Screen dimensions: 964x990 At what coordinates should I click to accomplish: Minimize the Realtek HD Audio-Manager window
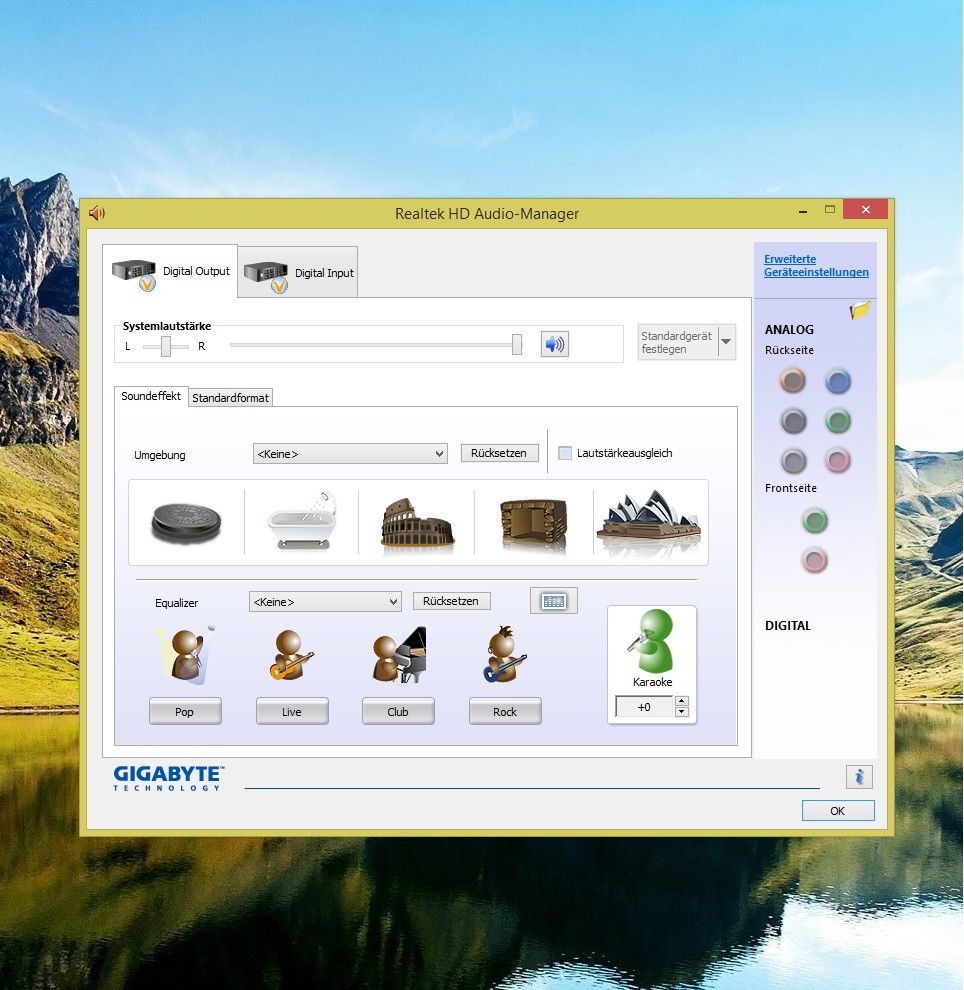(x=803, y=211)
